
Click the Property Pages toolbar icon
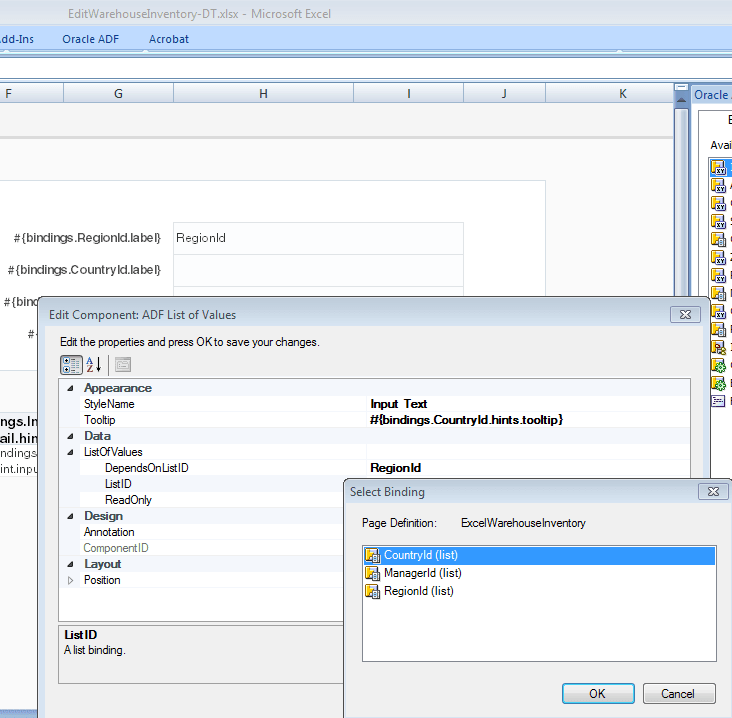(123, 365)
